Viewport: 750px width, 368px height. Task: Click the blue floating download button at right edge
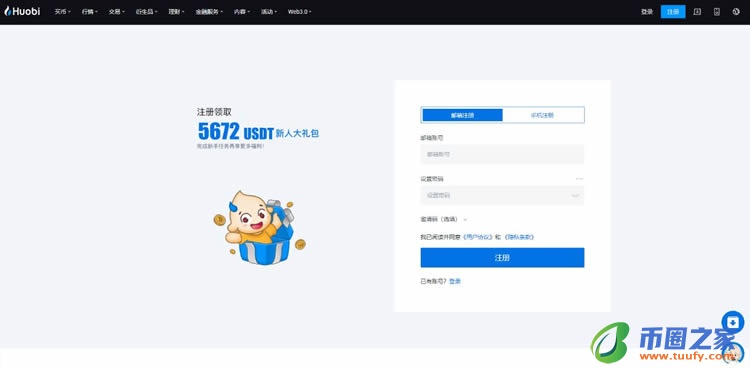click(733, 322)
